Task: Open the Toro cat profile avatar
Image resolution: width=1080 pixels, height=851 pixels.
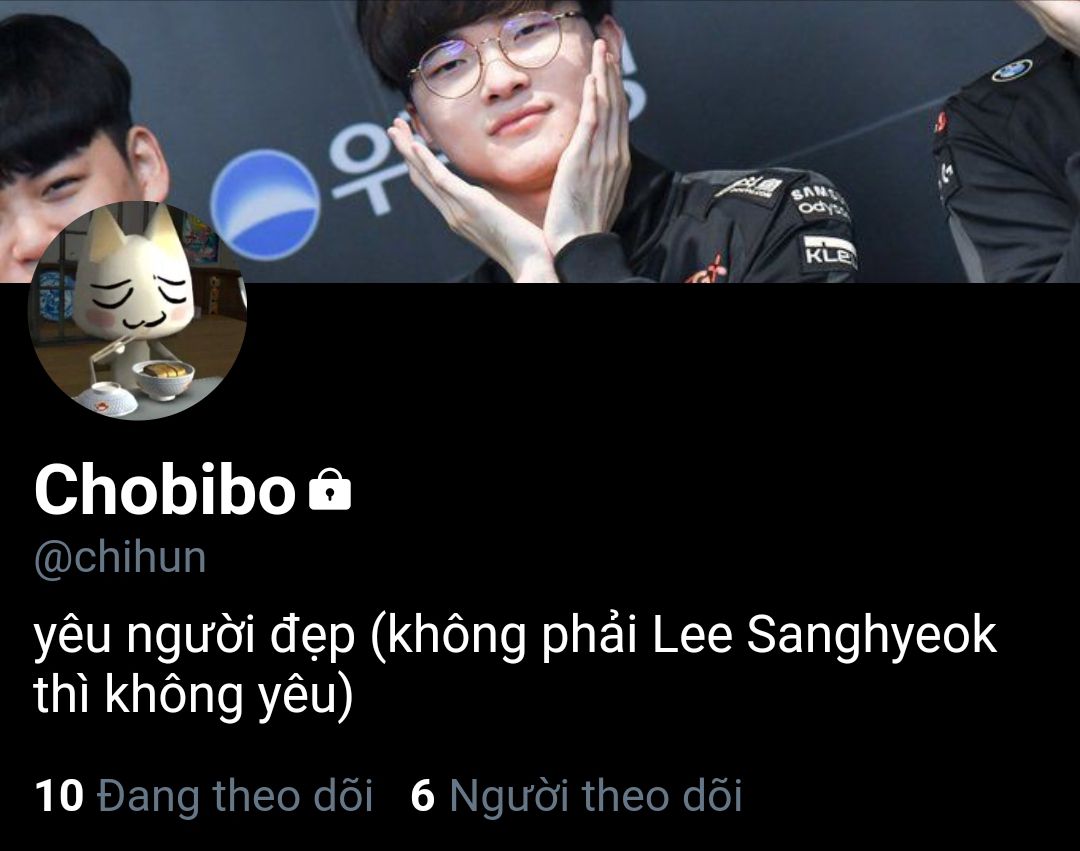Action: pyautogui.click(x=138, y=311)
